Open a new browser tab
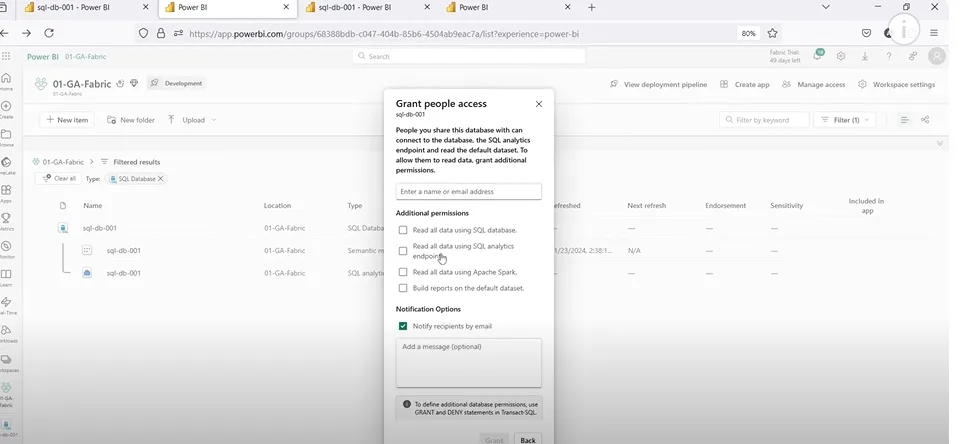 click(x=591, y=7)
